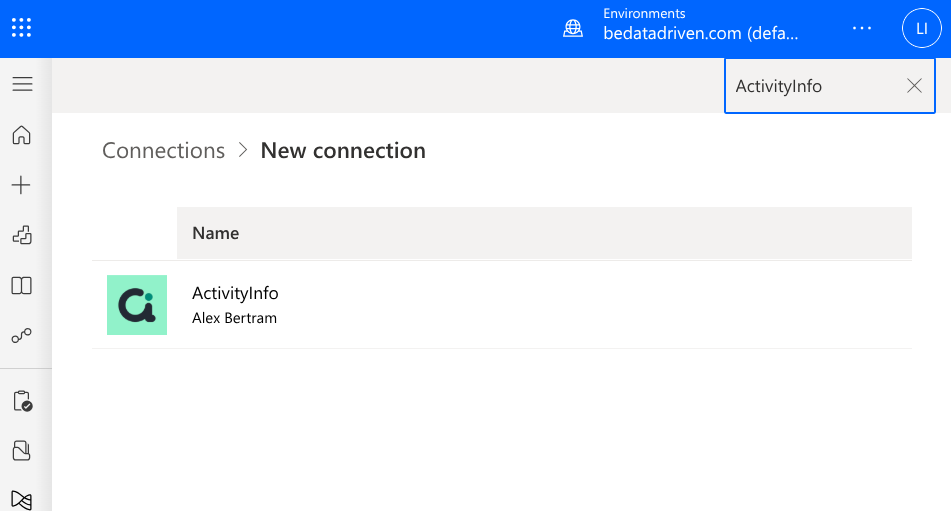Click the Environments globe icon
The image size is (951, 511).
point(573,28)
